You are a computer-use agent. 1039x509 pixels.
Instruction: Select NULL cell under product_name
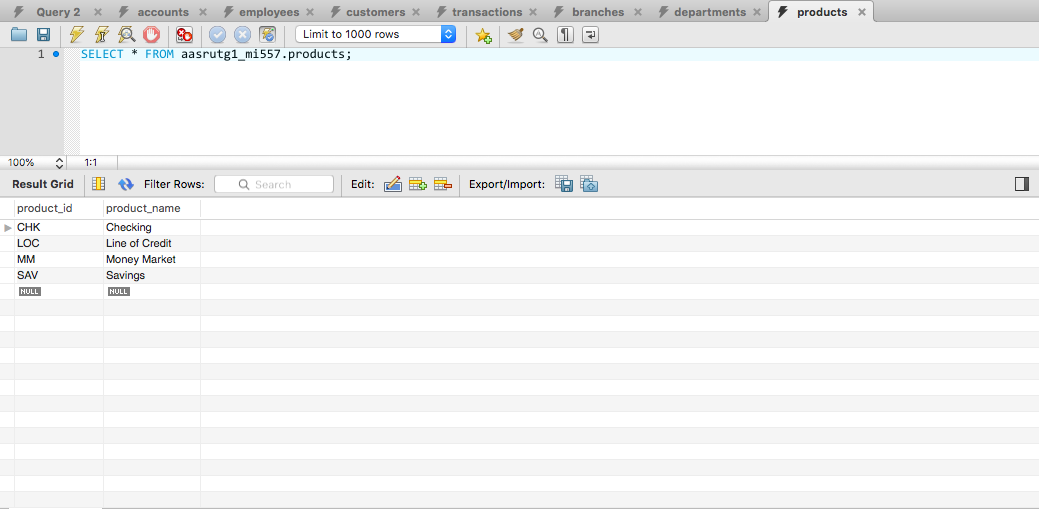(152, 292)
